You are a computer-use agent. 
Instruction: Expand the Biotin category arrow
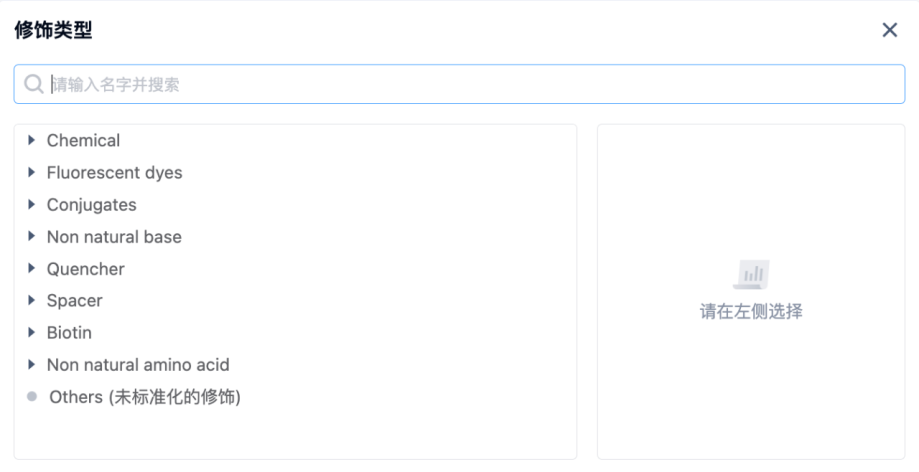click(x=32, y=333)
